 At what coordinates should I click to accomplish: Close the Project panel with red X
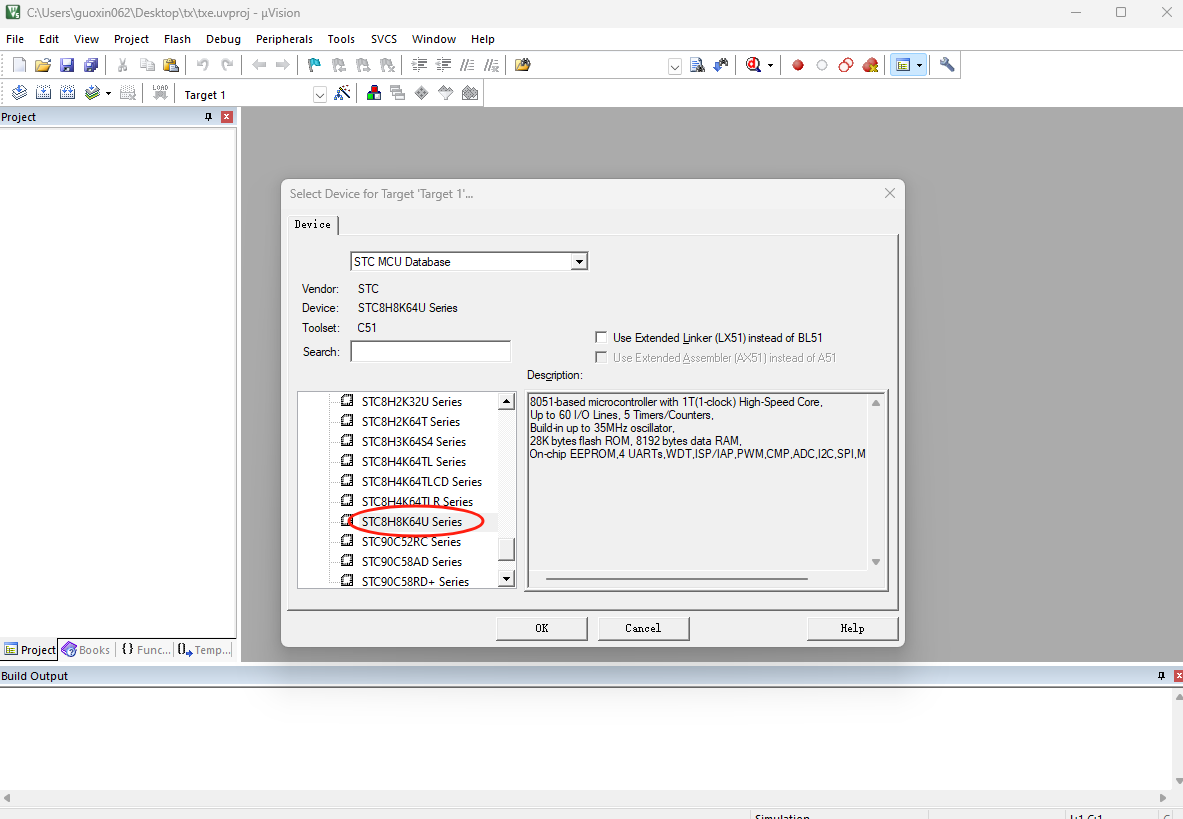[226, 117]
